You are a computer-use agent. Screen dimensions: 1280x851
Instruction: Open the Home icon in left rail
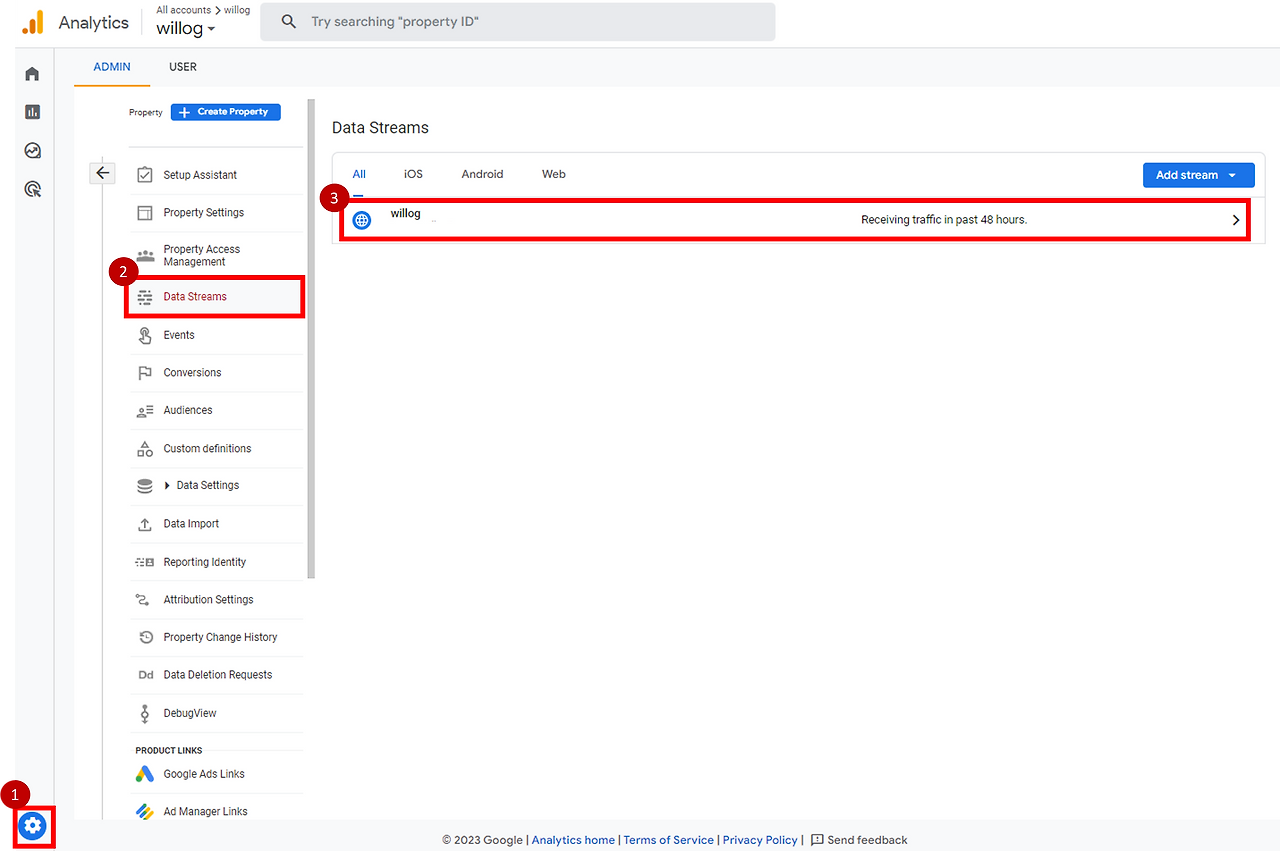[x=32, y=74]
